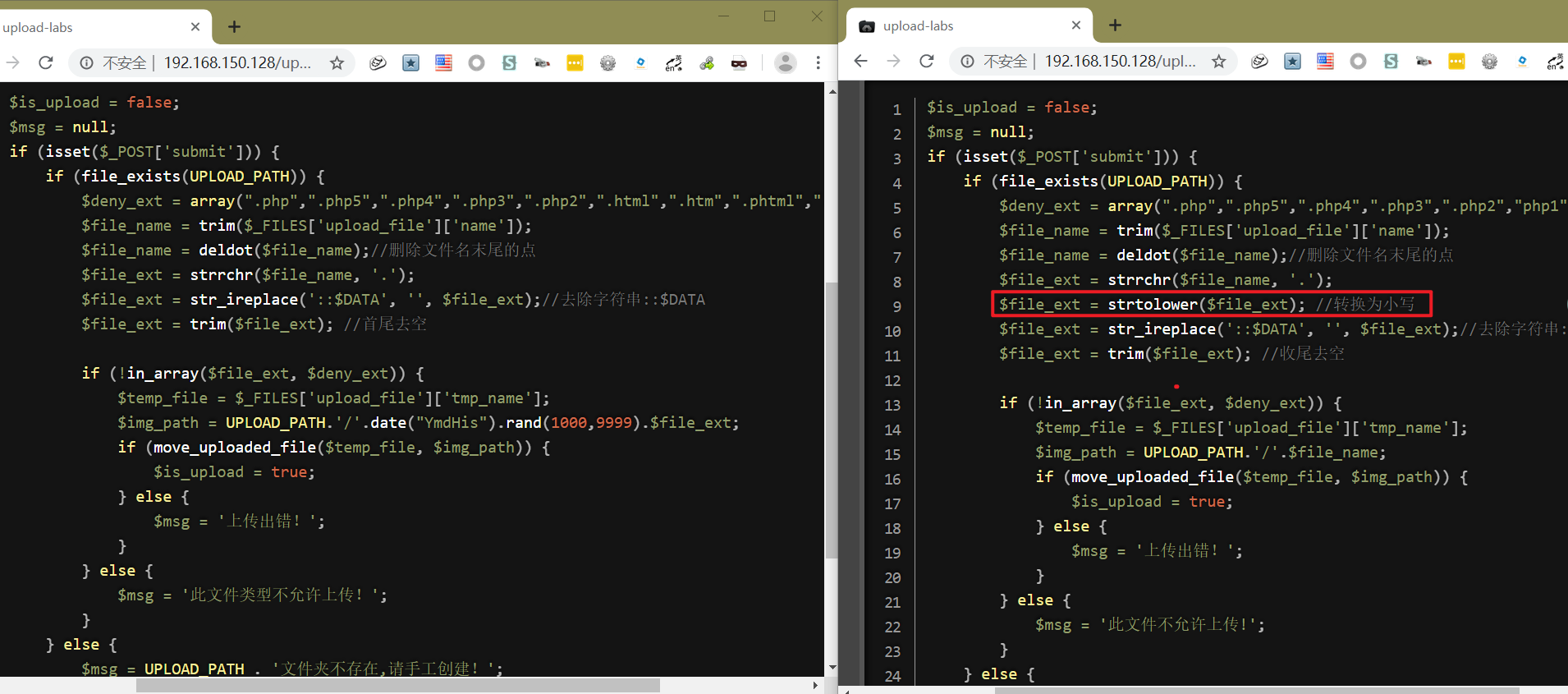Click the horizontal scroll right arrow in left browser

pyautogui.click(x=815, y=685)
